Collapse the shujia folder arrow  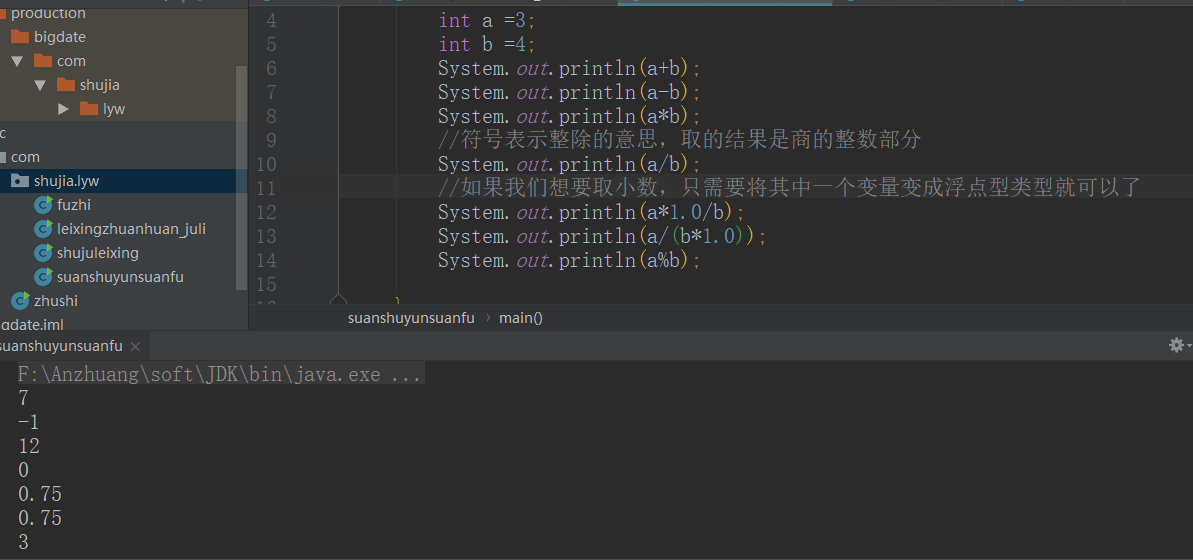[x=40, y=85]
